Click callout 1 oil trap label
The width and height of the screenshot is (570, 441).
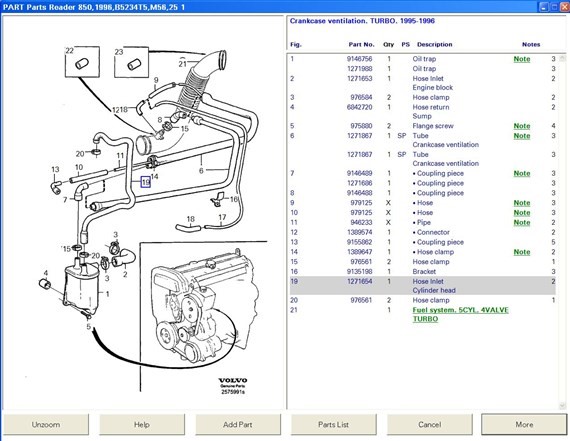[x=107, y=293]
